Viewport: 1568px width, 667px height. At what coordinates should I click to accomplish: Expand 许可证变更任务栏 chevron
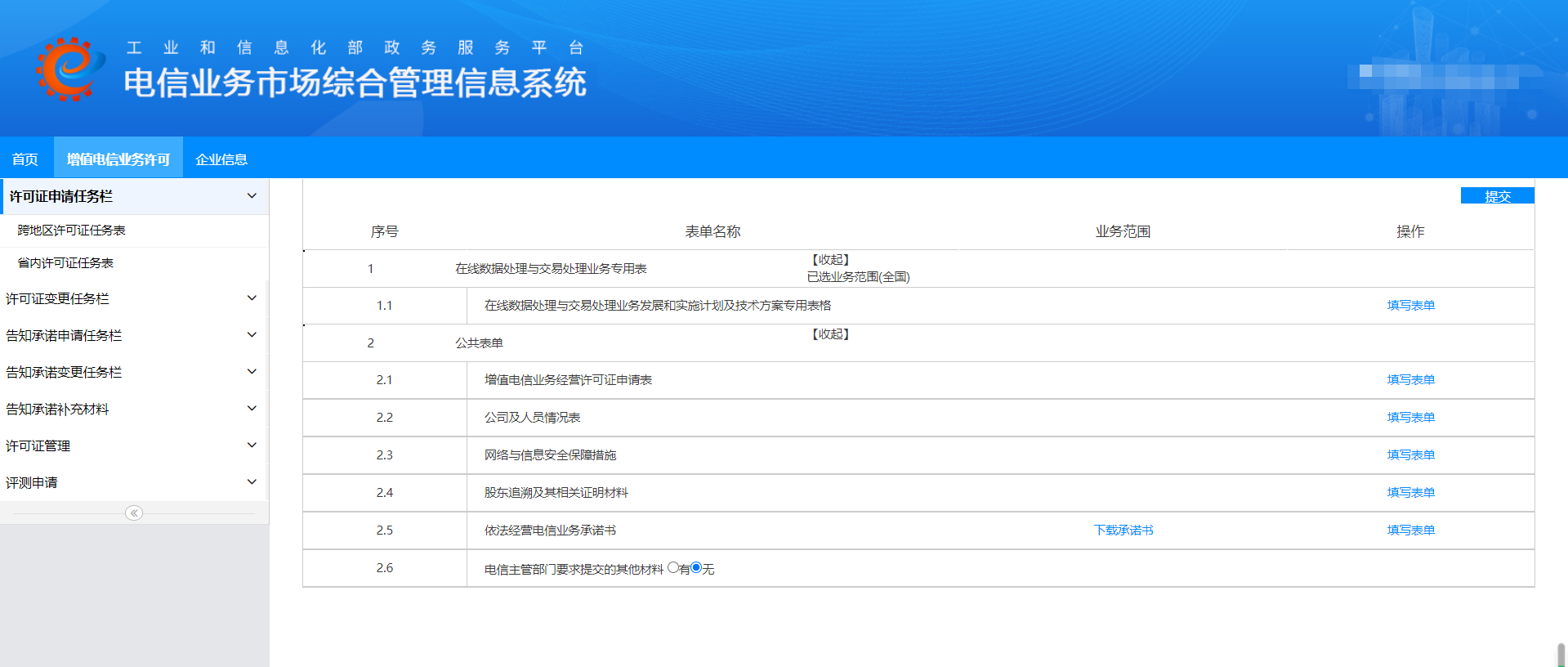pos(252,298)
